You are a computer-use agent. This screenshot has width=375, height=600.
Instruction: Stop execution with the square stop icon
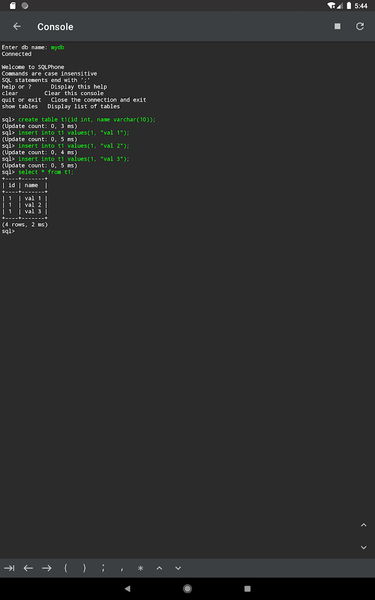click(x=337, y=26)
